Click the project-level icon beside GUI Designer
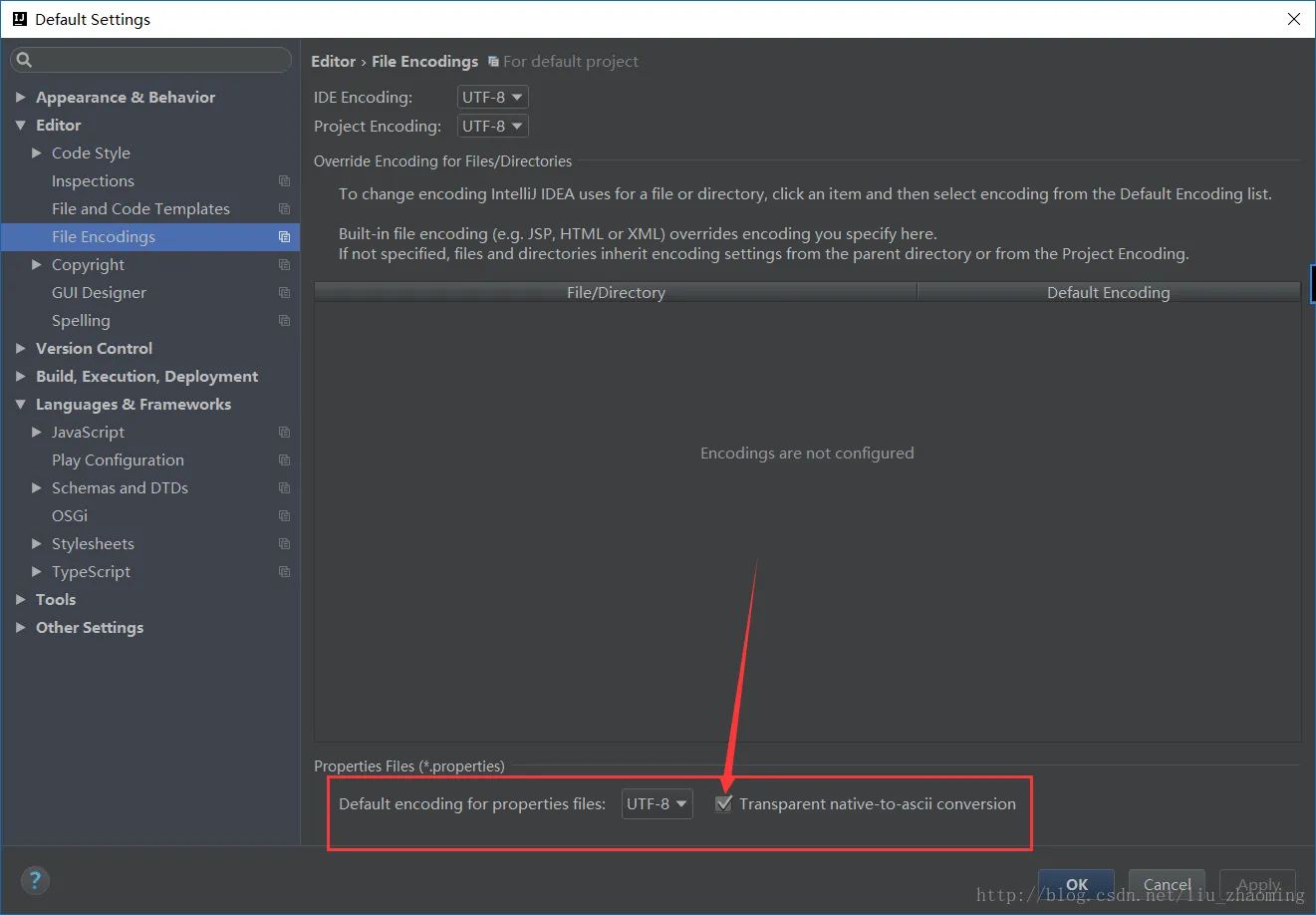The height and width of the screenshot is (915, 1316). click(284, 293)
